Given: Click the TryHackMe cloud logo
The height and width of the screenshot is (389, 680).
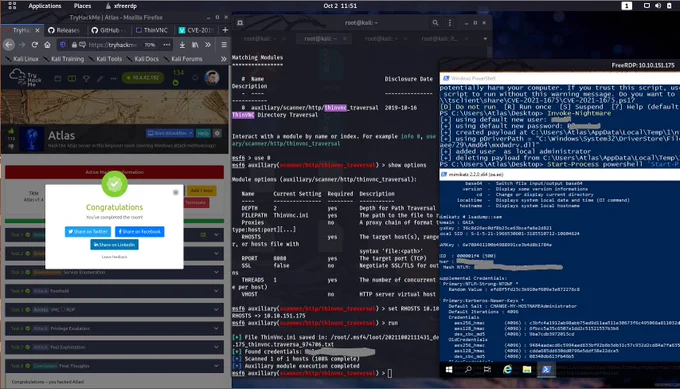Looking at the screenshot, I should click(x=25, y=78).
